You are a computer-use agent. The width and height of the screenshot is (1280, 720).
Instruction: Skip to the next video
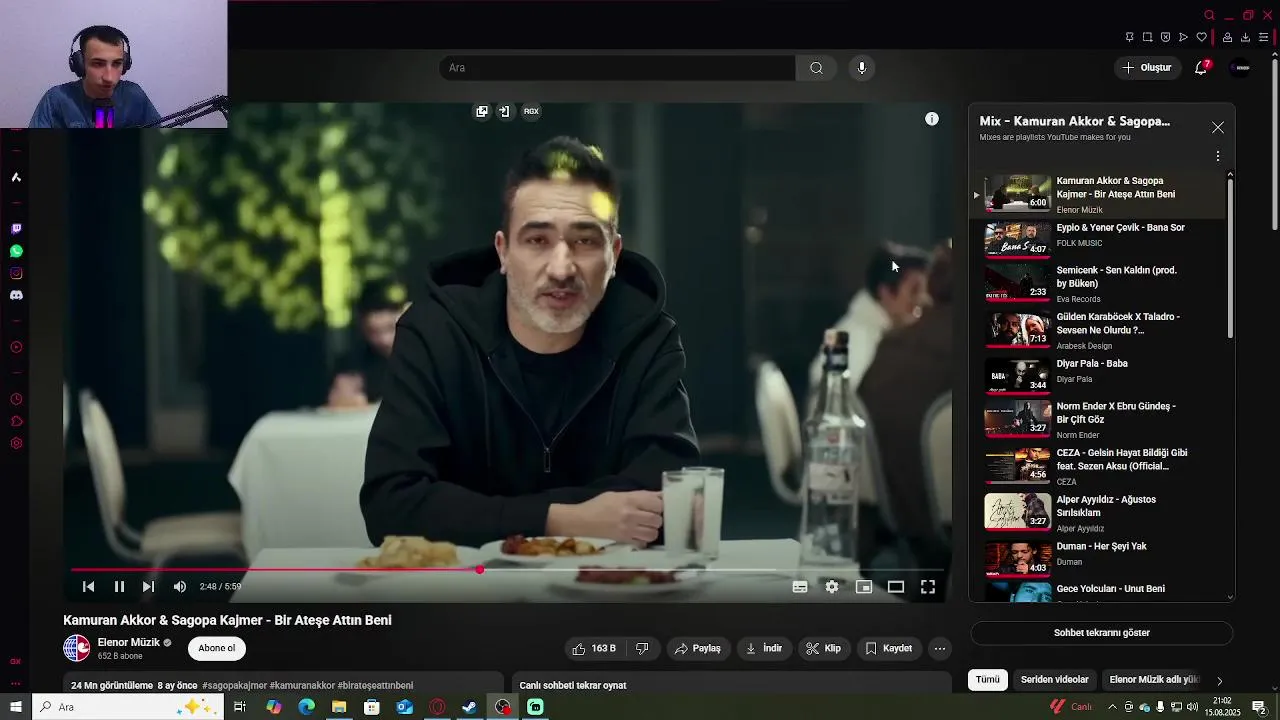click(x=148, y=587)
